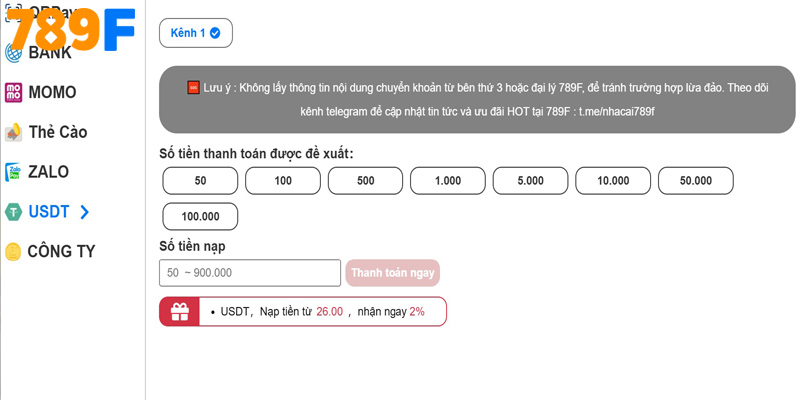Expand the USDT chevron arrow
This screenshot has height=400, width=800.
[85, 212]
